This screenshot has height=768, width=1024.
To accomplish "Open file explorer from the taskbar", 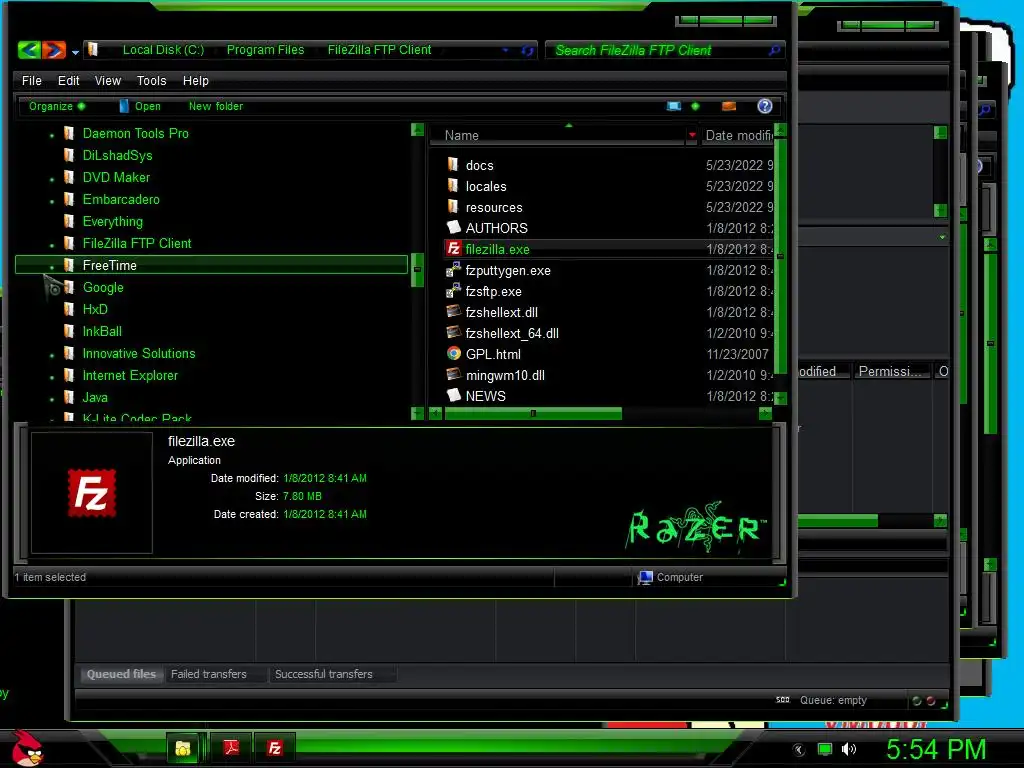I will [184, 748].
